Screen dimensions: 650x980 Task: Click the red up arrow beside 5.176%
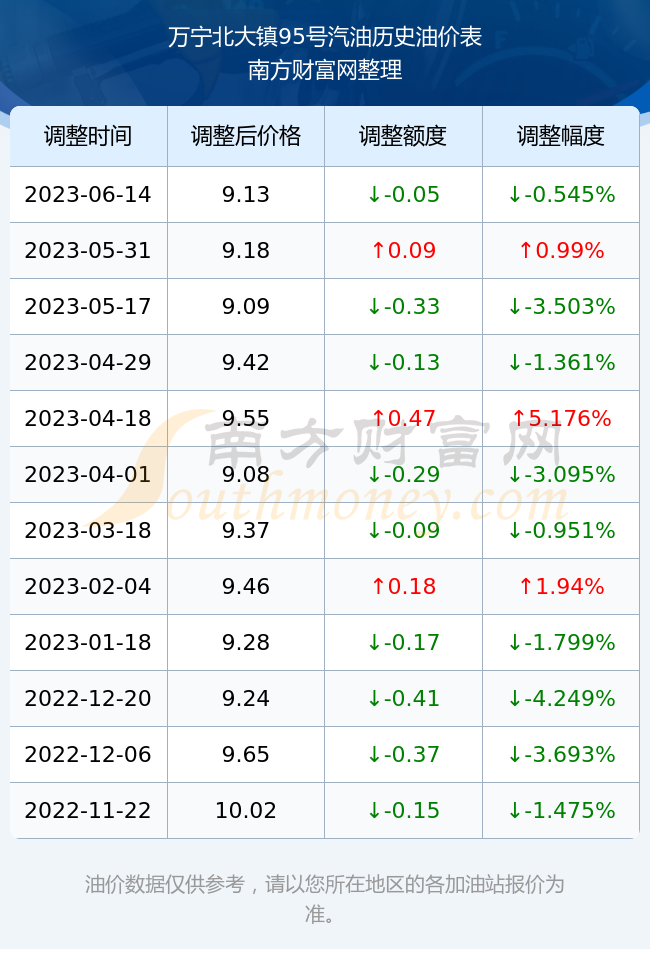pos(519,418)
